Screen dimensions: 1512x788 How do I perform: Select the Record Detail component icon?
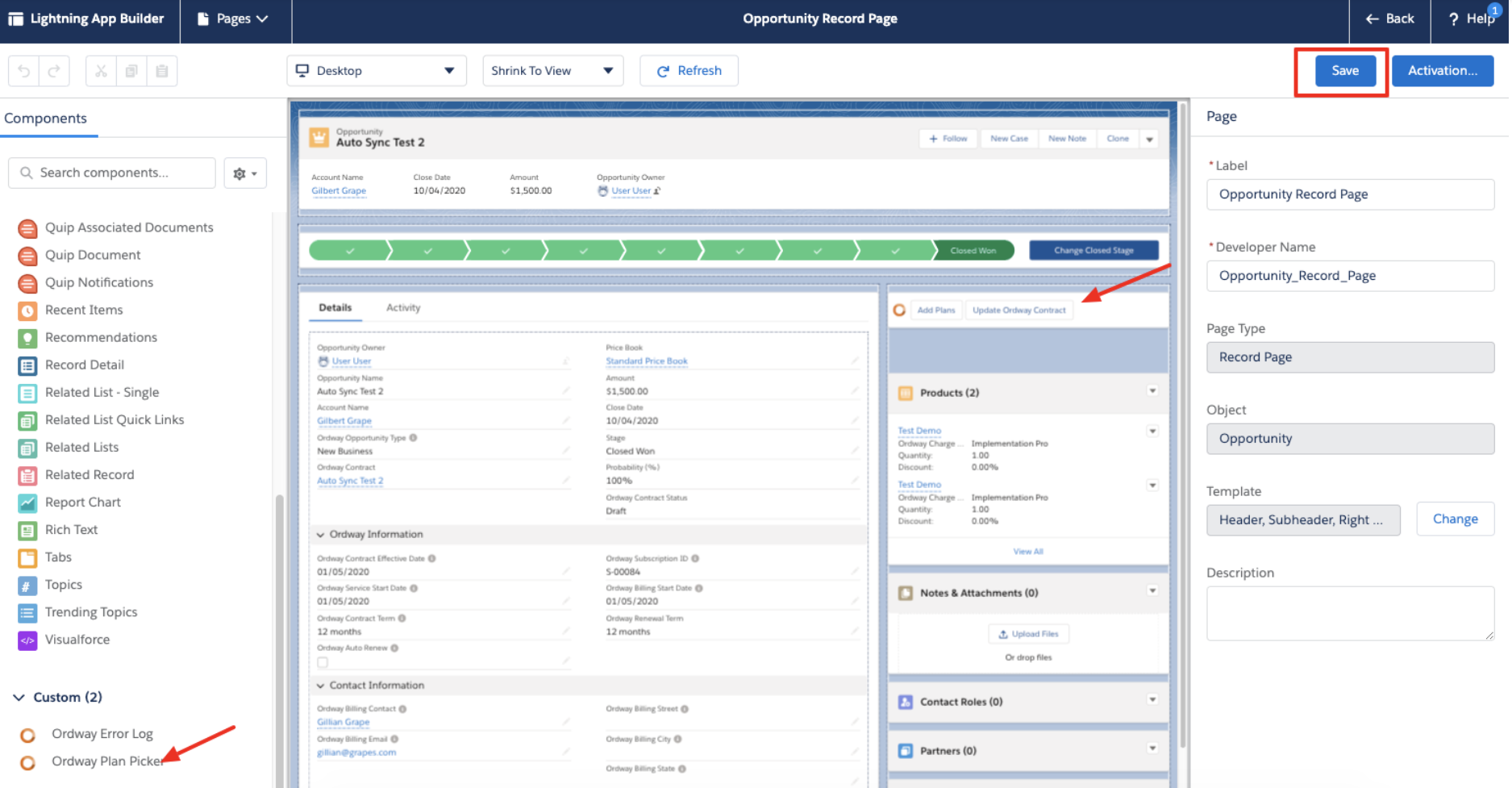tap(27, 365)
